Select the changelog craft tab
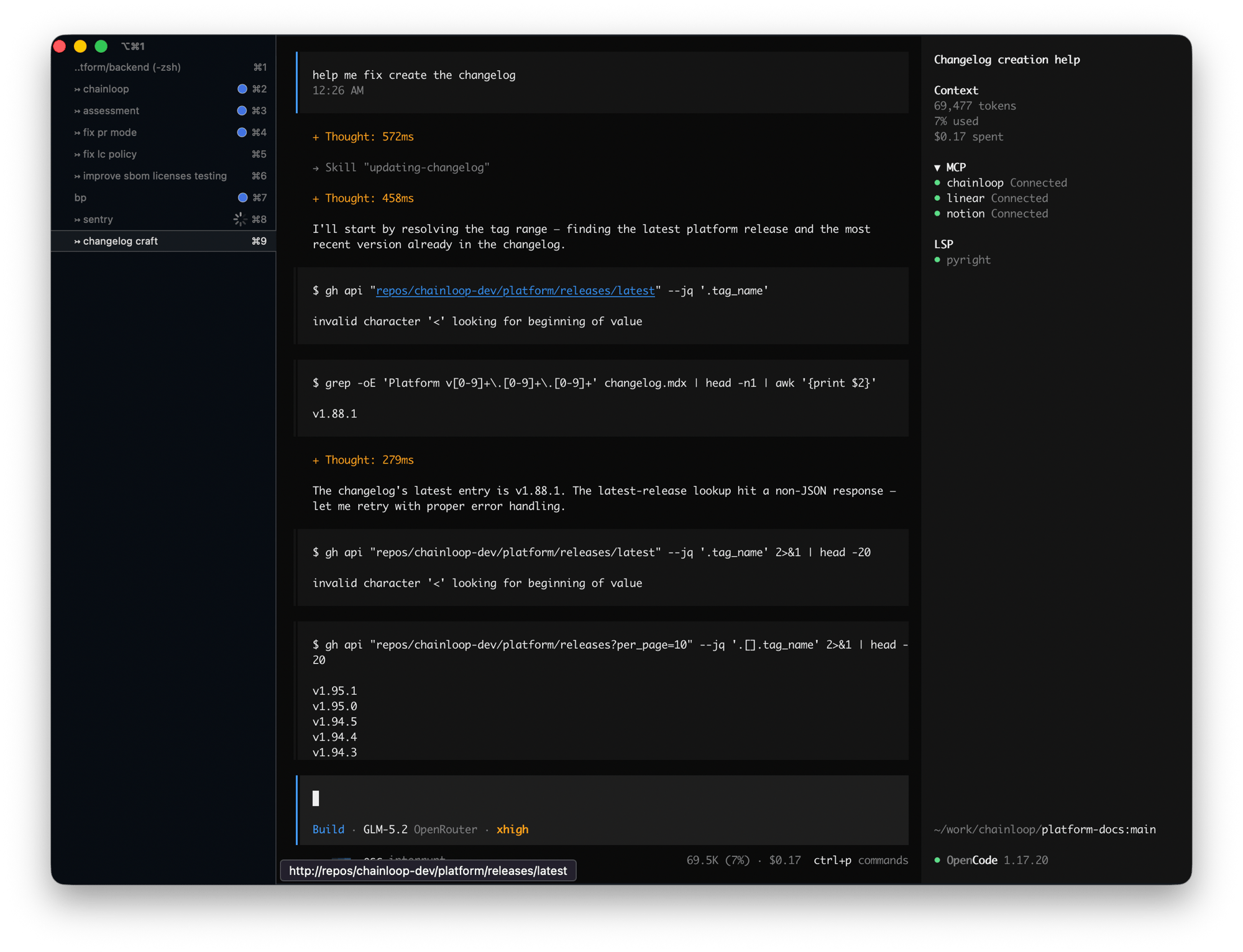 163,241
